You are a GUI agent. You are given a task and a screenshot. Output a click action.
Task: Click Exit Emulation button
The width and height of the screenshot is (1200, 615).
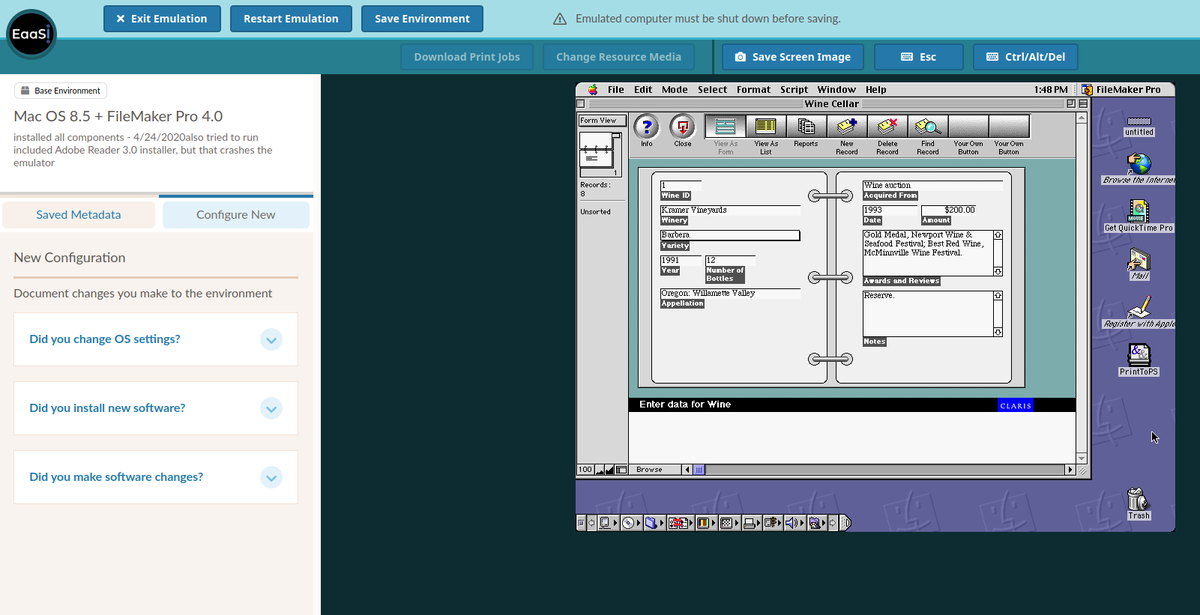coord(162,18)
